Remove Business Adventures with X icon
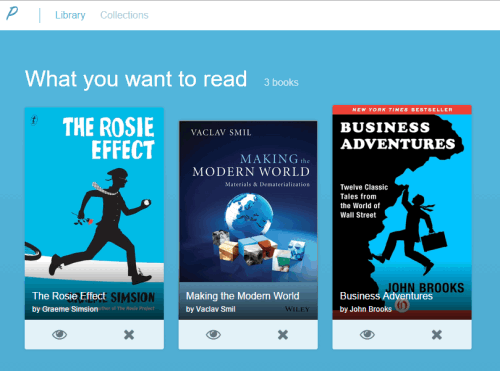 pyautogui.click(x=437, y=334)
